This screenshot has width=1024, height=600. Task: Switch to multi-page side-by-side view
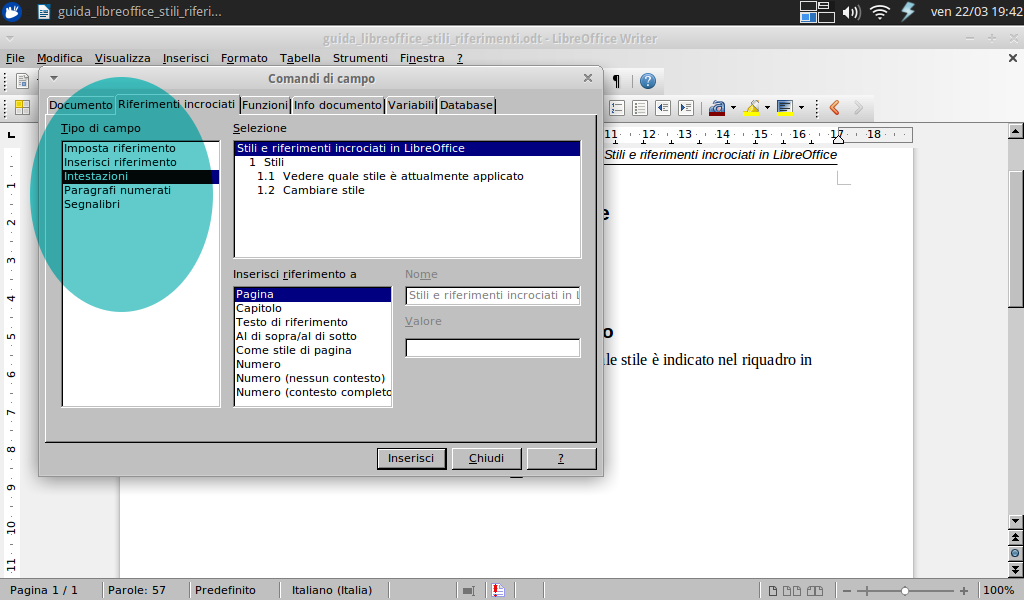pos(792,590)
